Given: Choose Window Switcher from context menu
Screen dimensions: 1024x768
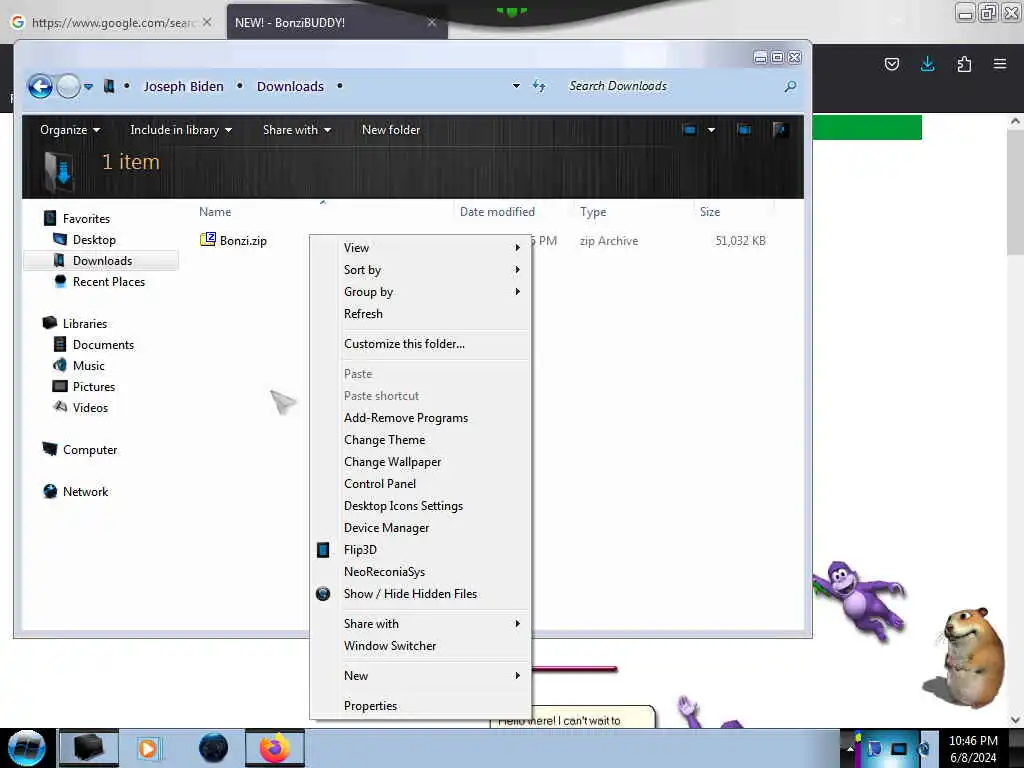Looking at the screenshot, I should [x=421, y=645].
